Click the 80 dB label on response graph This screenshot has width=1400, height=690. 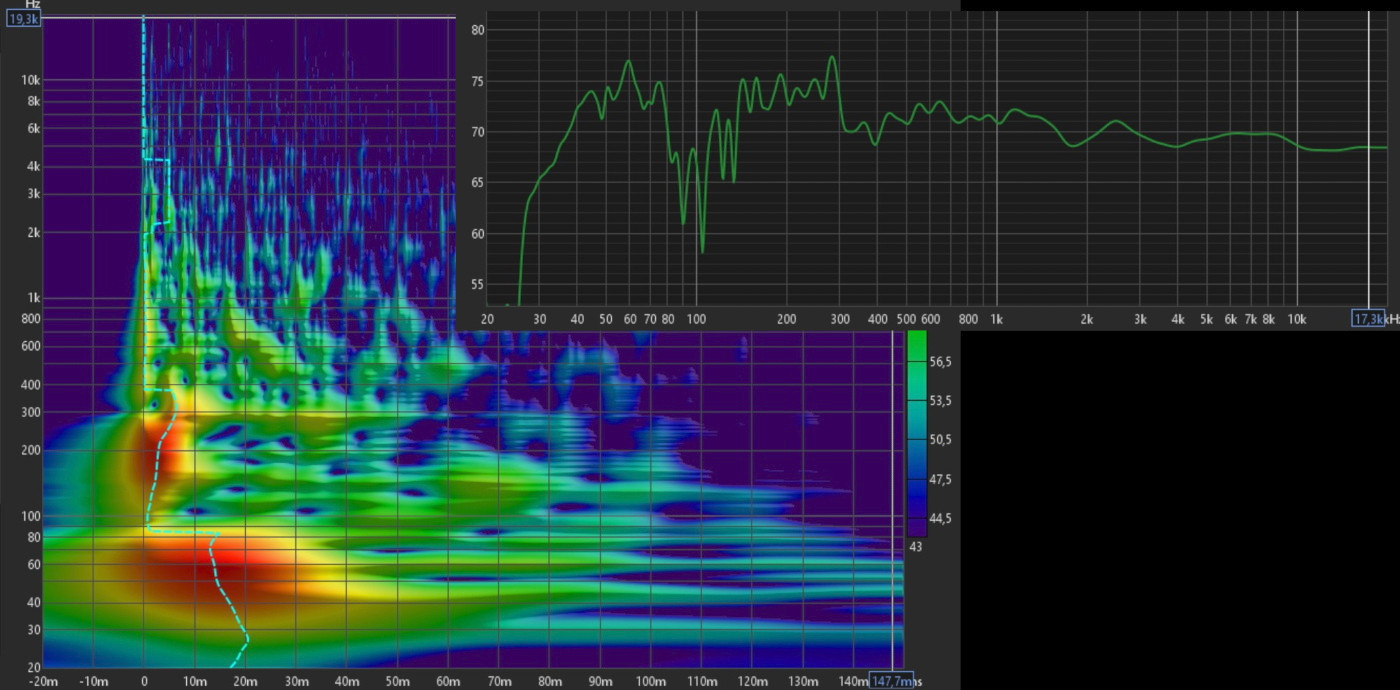point(477,30)
